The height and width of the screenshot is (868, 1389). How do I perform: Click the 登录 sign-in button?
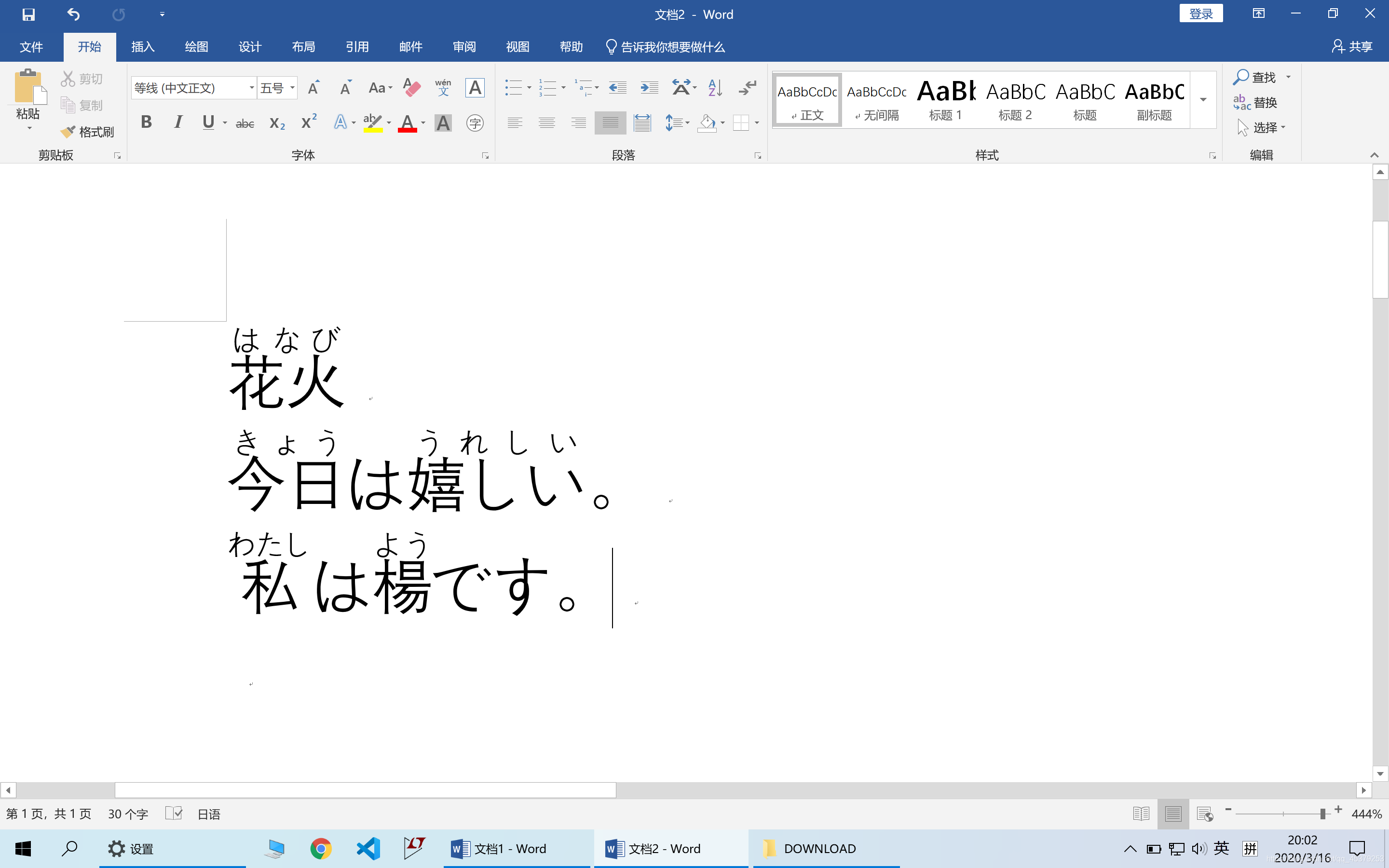tap(1201, 14)
